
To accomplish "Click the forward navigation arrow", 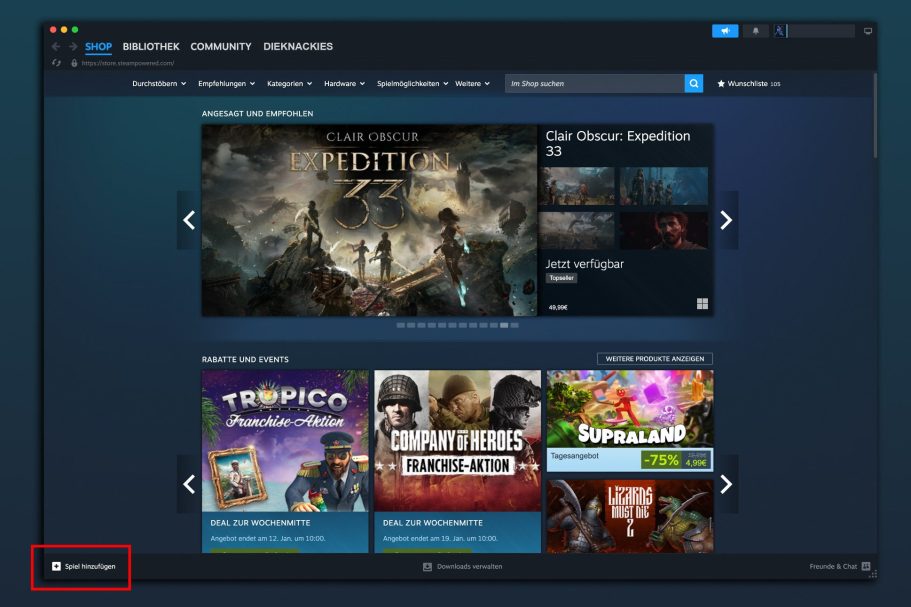I will [73, 46].
